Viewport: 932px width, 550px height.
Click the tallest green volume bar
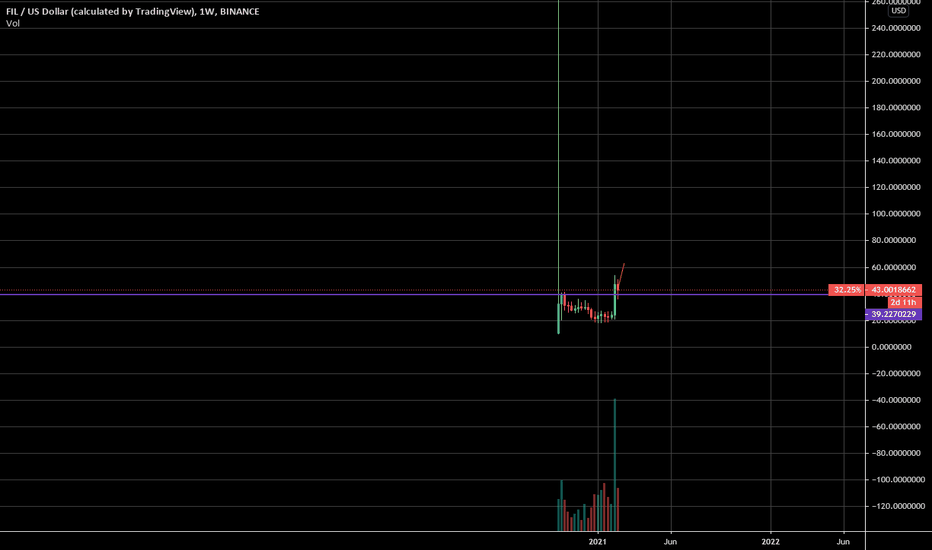(615, 465)
